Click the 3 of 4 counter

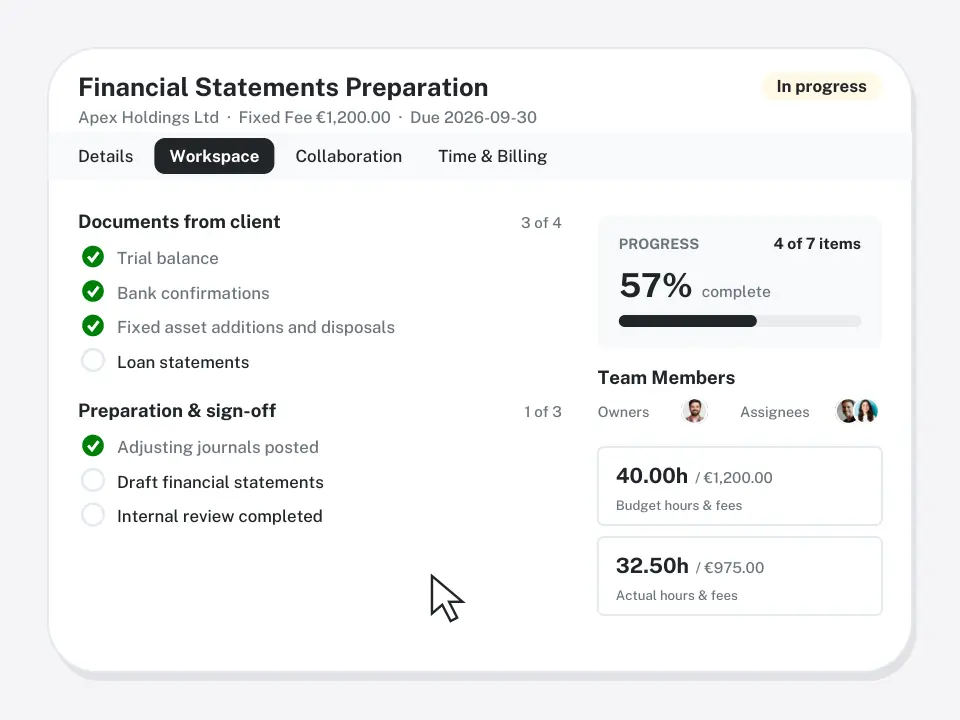coord(541,223)
